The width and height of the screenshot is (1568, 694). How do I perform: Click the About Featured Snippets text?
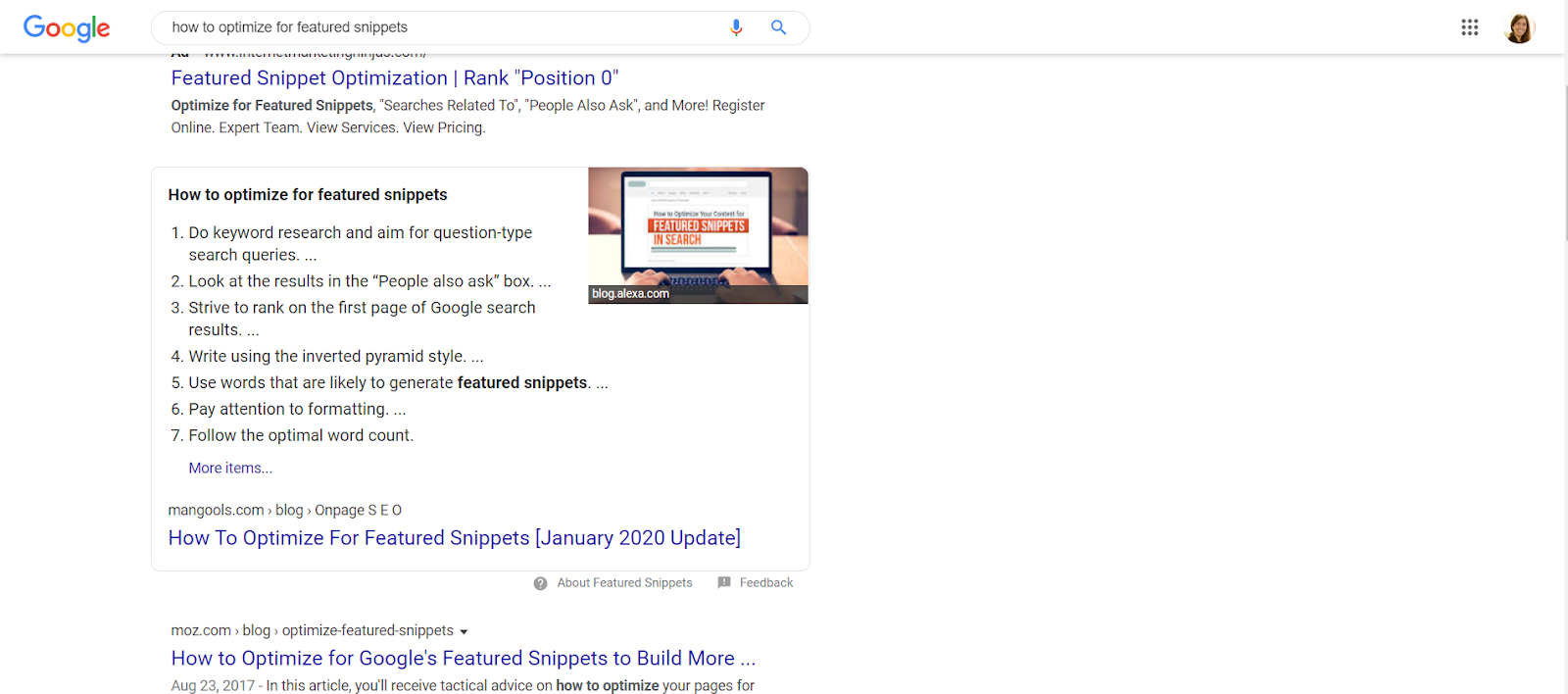[x=624, y=583]
